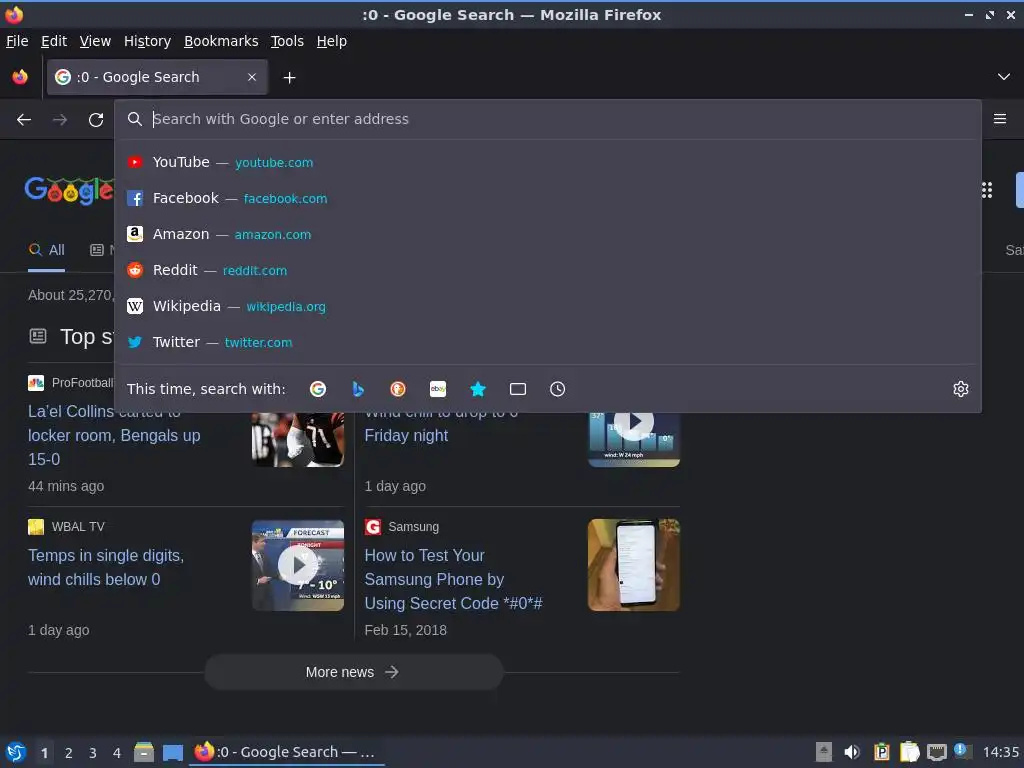Open the Bookmarks menu
This screenshot has width=1024, height=768.
click(221, 41)
